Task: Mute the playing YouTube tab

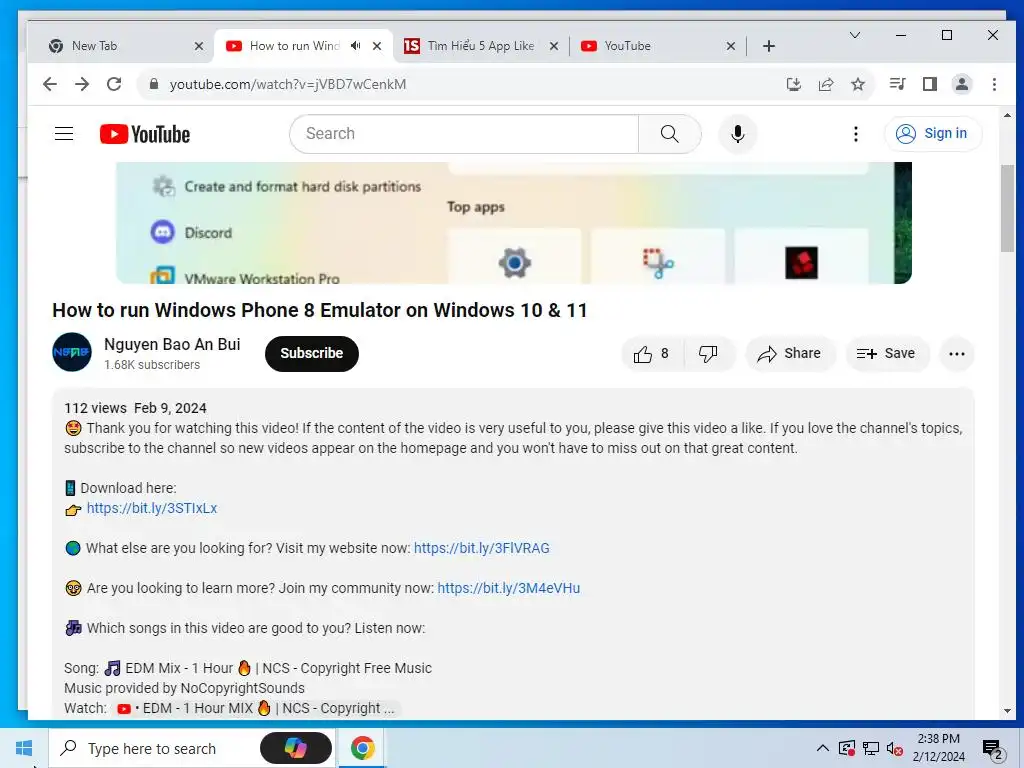Action: click(x=355, y=46)
